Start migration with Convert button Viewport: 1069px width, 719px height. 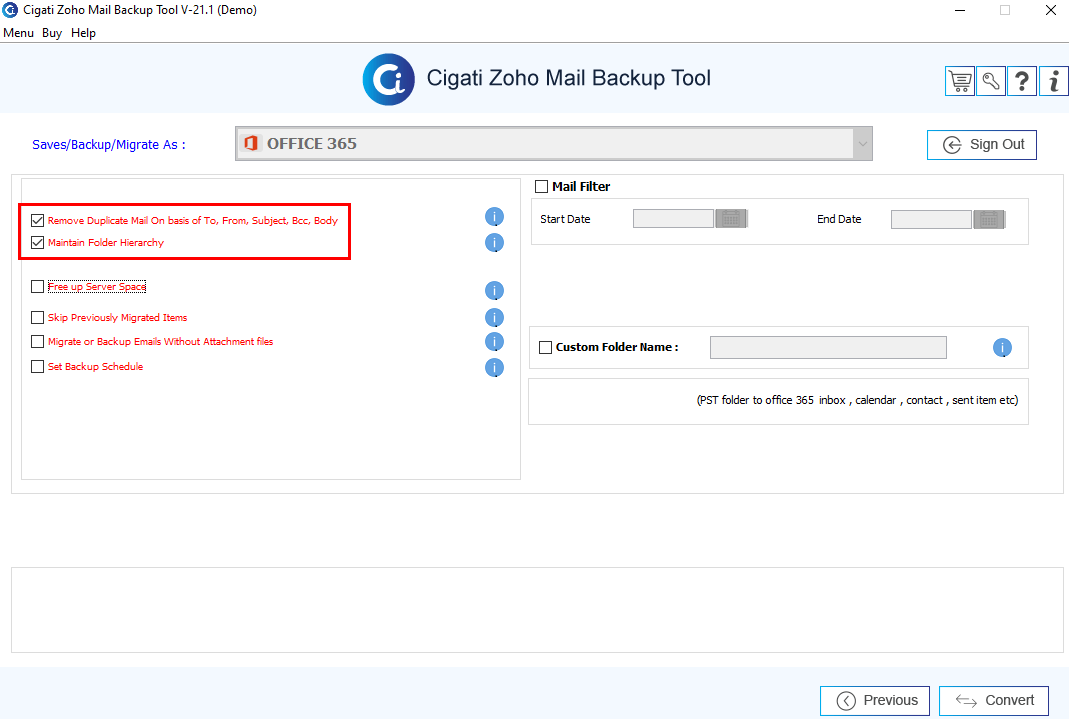click(994, 701)
